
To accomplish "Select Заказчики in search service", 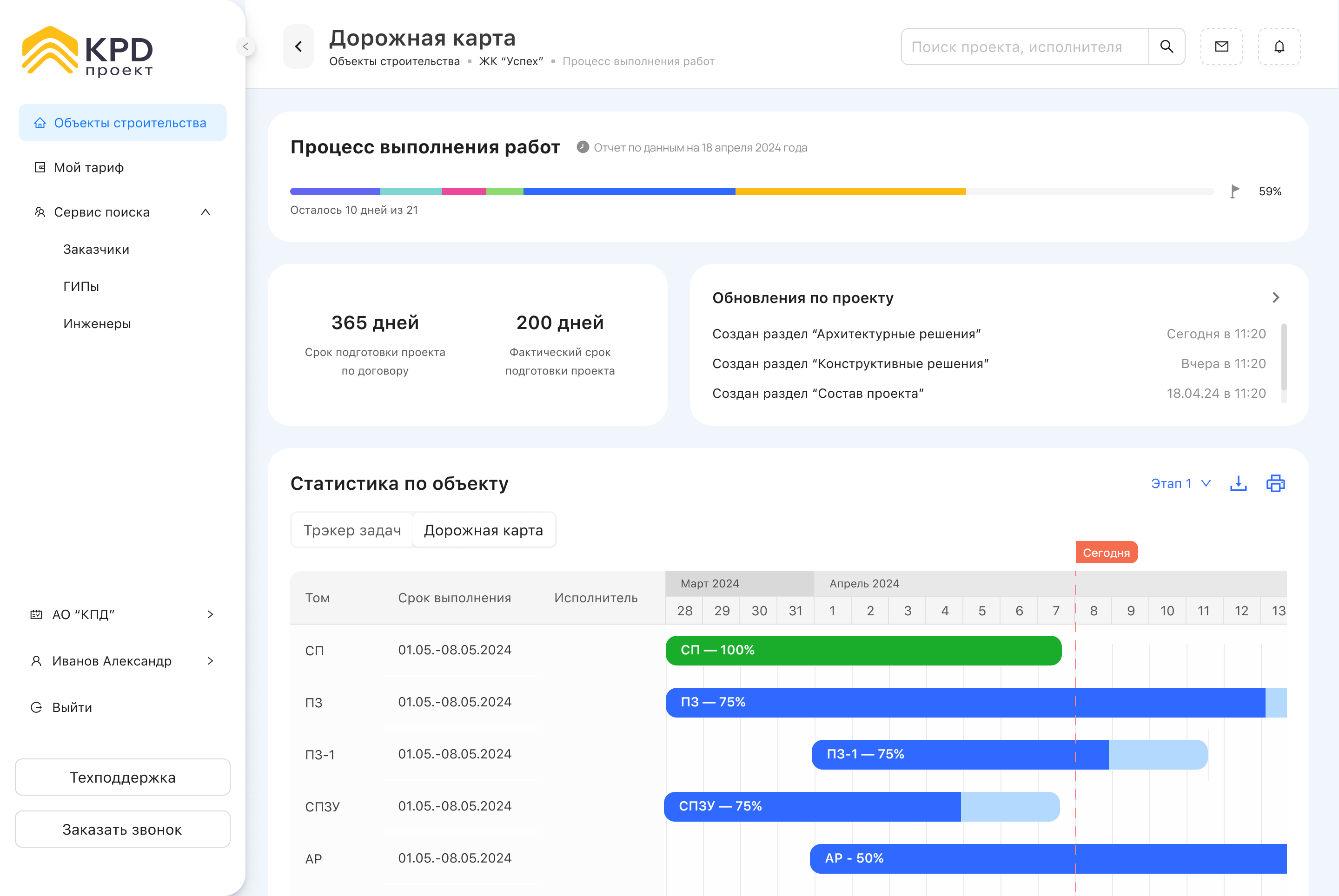I will click(96, 249).
